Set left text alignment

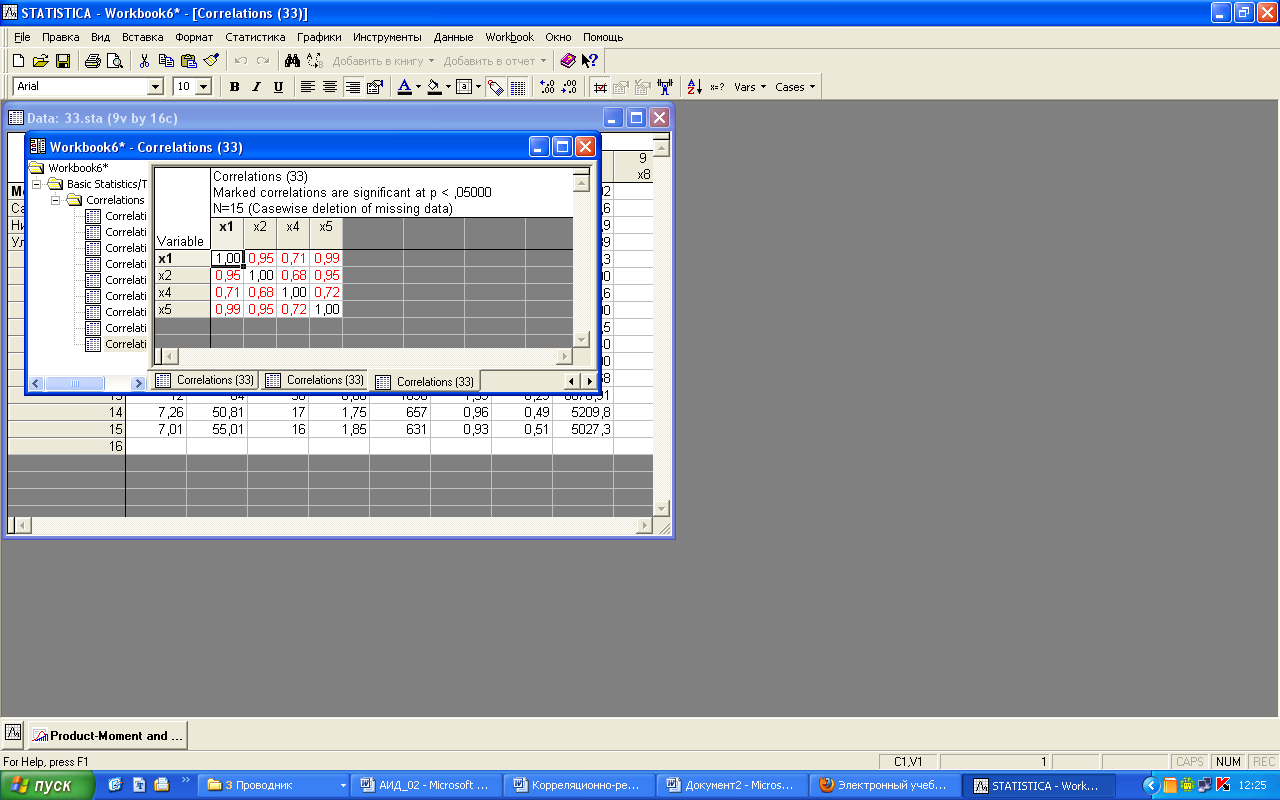pyautogui.click(x=307, y=87)
